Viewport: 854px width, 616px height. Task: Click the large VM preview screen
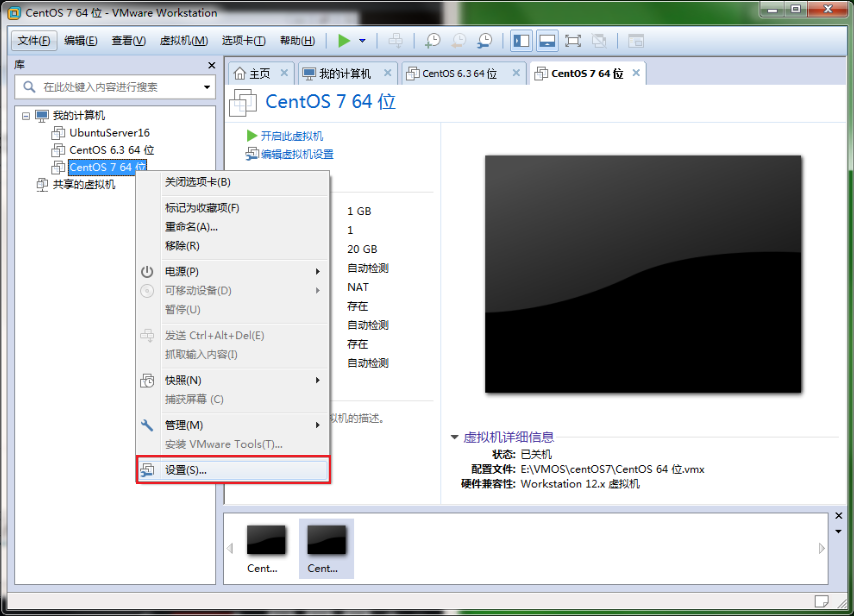(643, 274)
